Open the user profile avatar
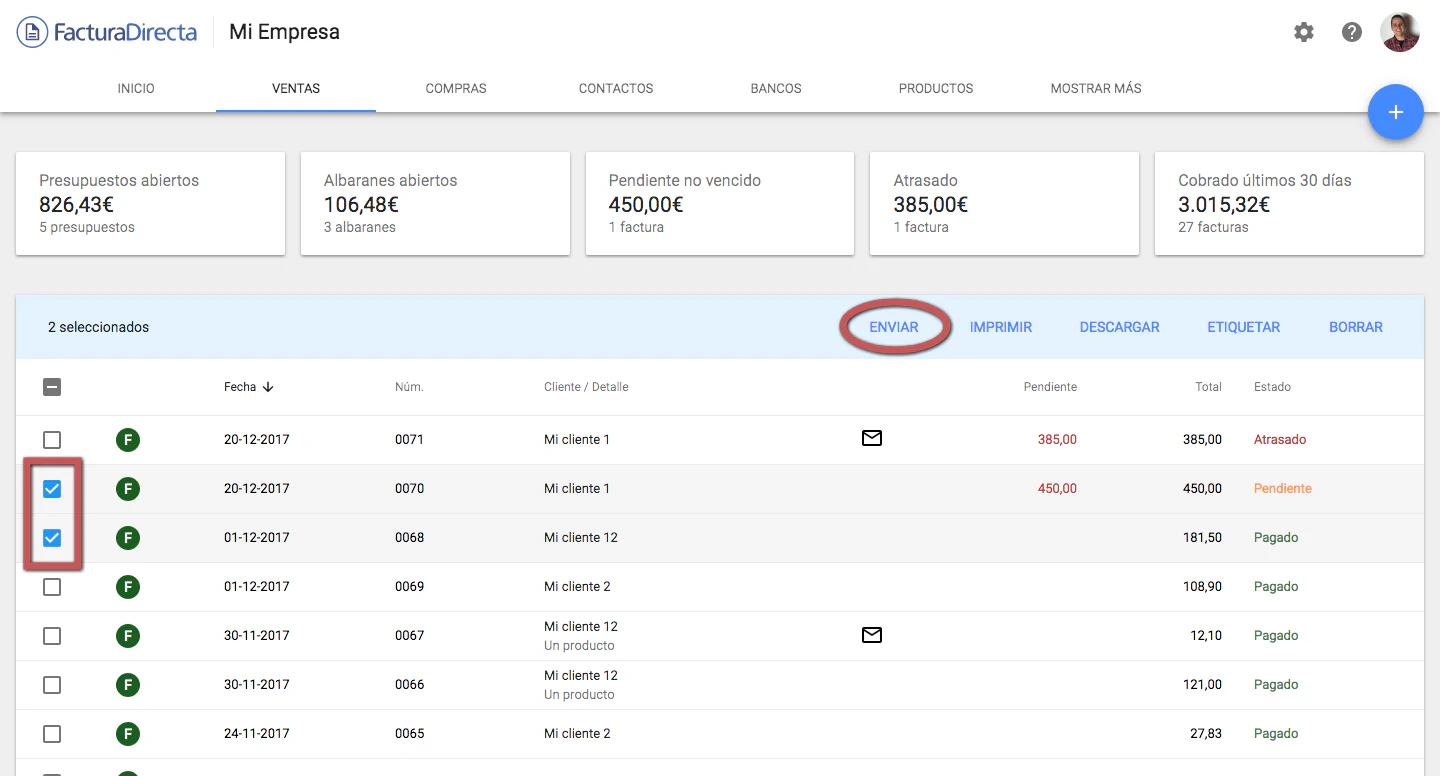 1400,32
